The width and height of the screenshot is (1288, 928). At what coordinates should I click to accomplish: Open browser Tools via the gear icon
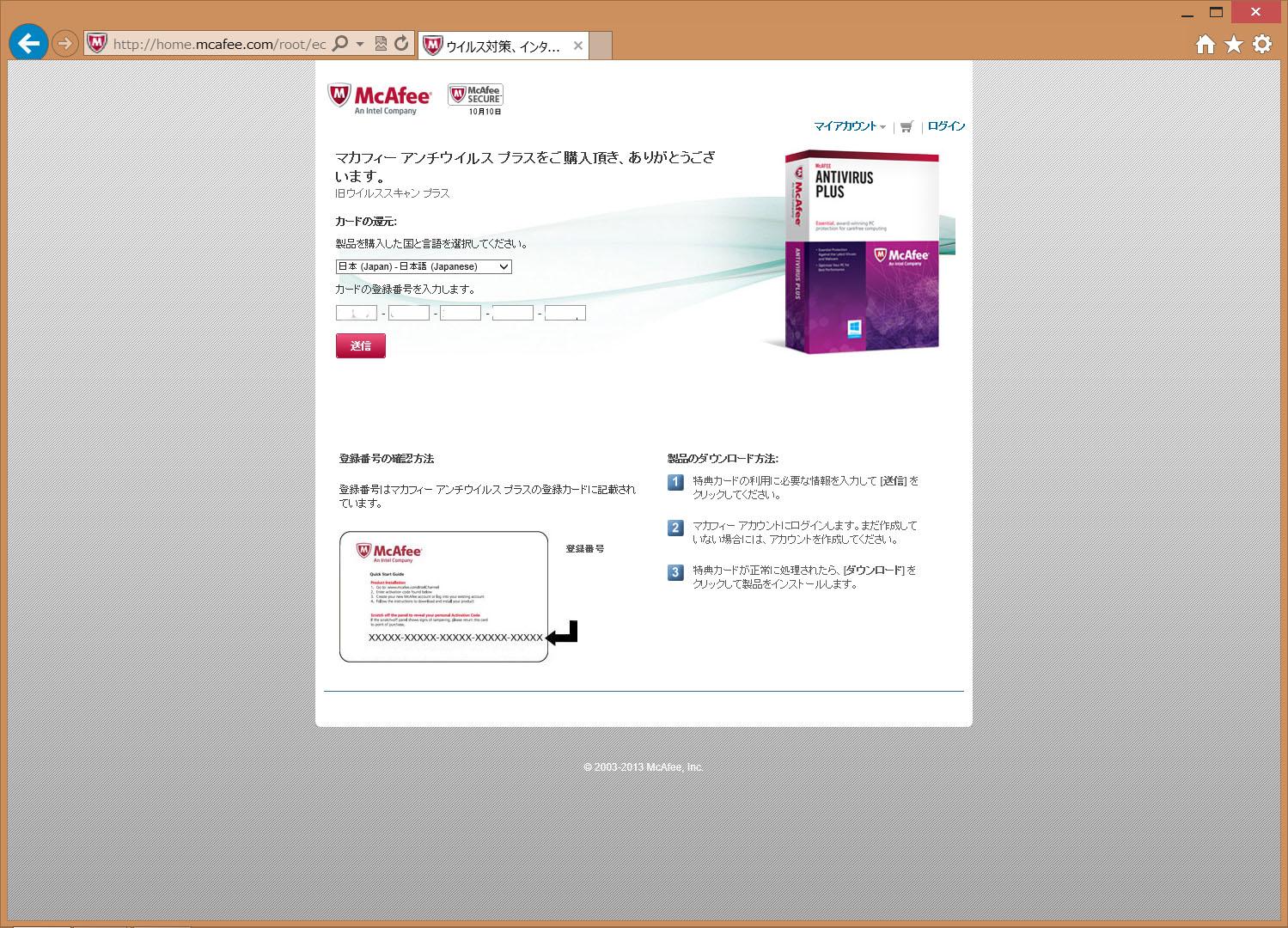[x=1262, y=44]
